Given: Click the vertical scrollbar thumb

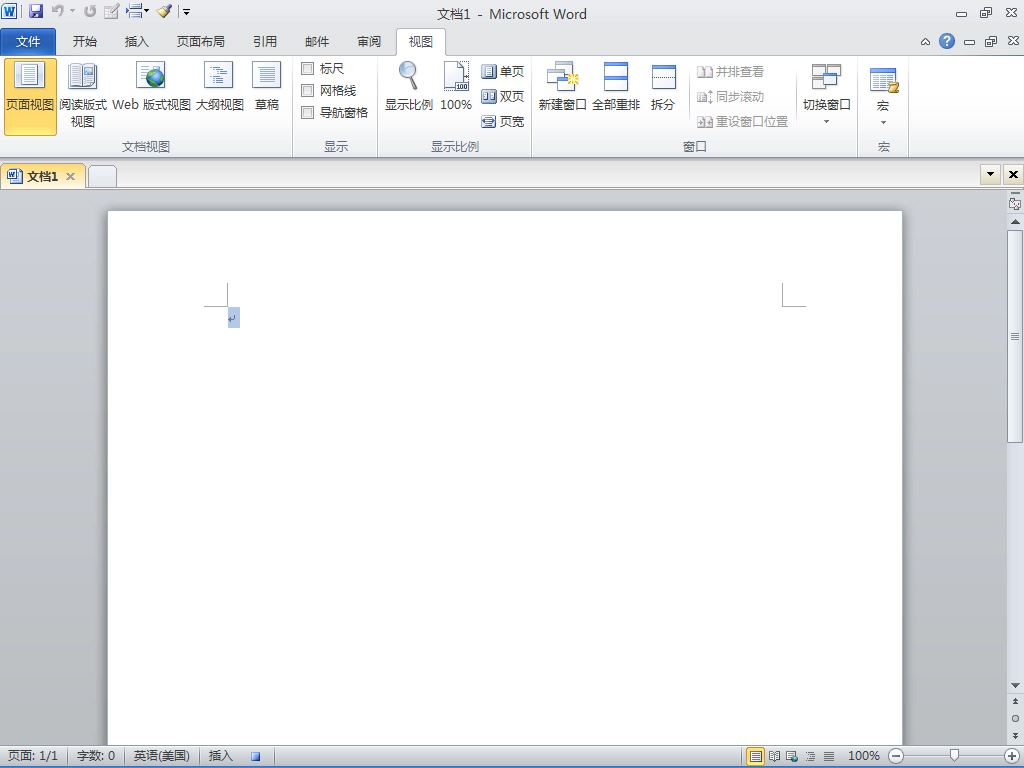Looking at the screenshot, I should [1015, 336].
